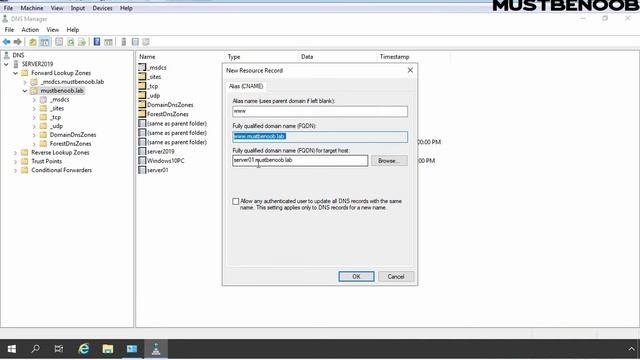
Task: Select DomainDnsZones folder in list pane
Action: click(166, 105)
